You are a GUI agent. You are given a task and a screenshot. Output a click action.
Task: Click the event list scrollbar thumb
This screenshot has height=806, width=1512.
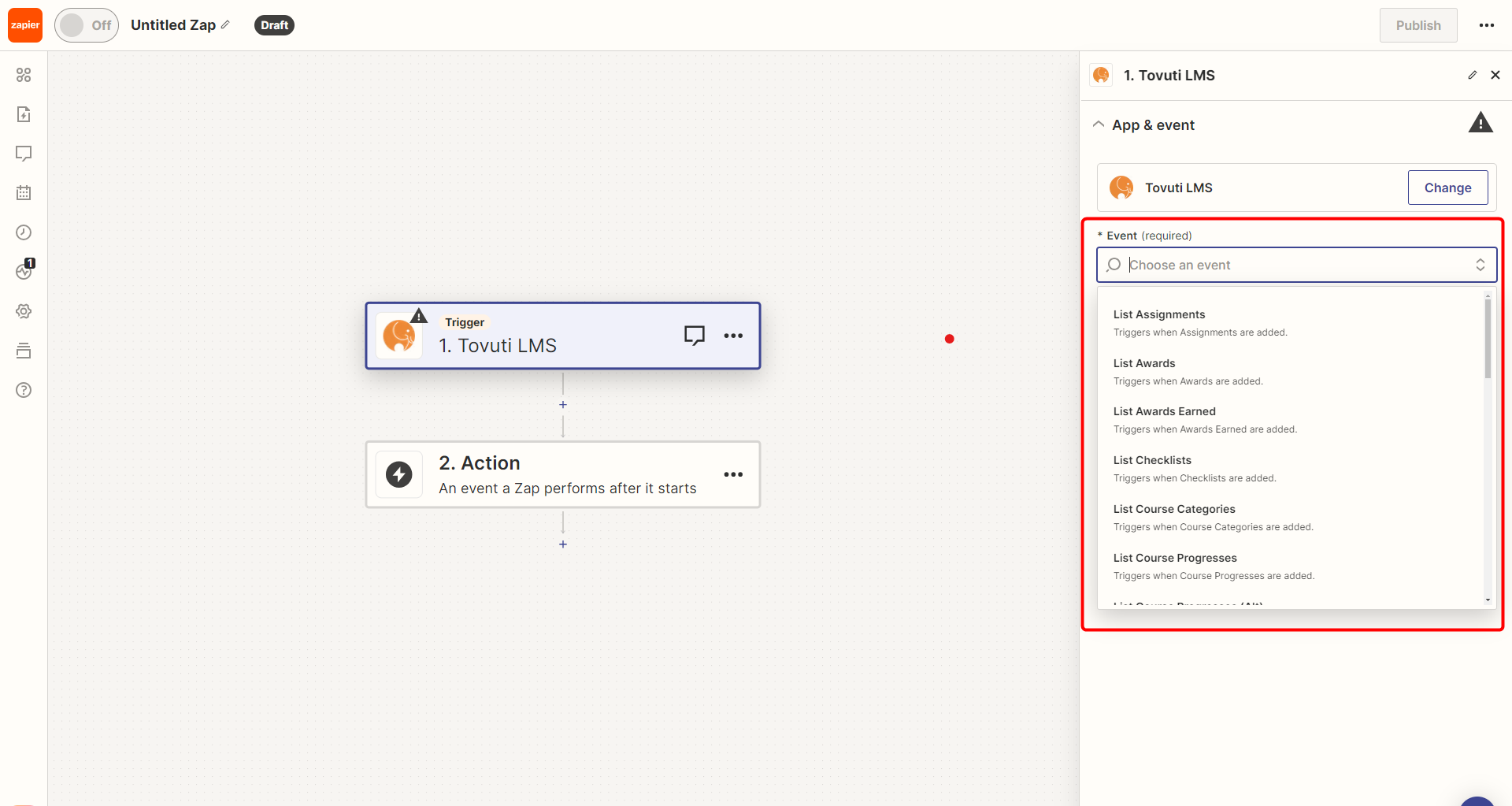(x=1488, y=337)
